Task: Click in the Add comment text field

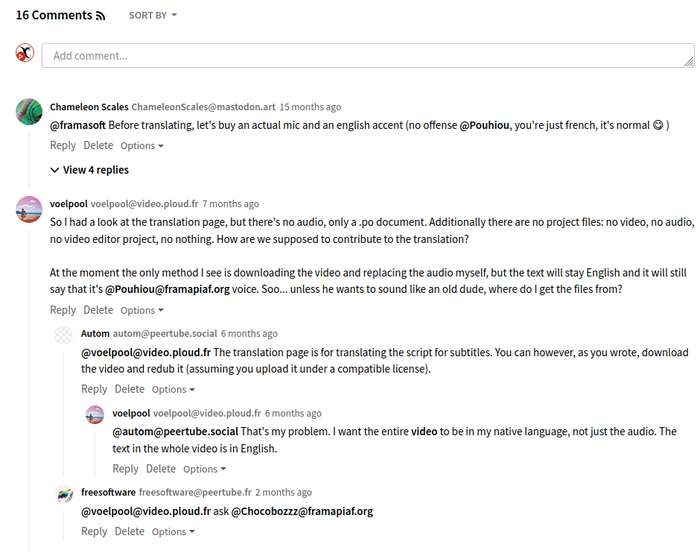Action: tap(367, 55)
